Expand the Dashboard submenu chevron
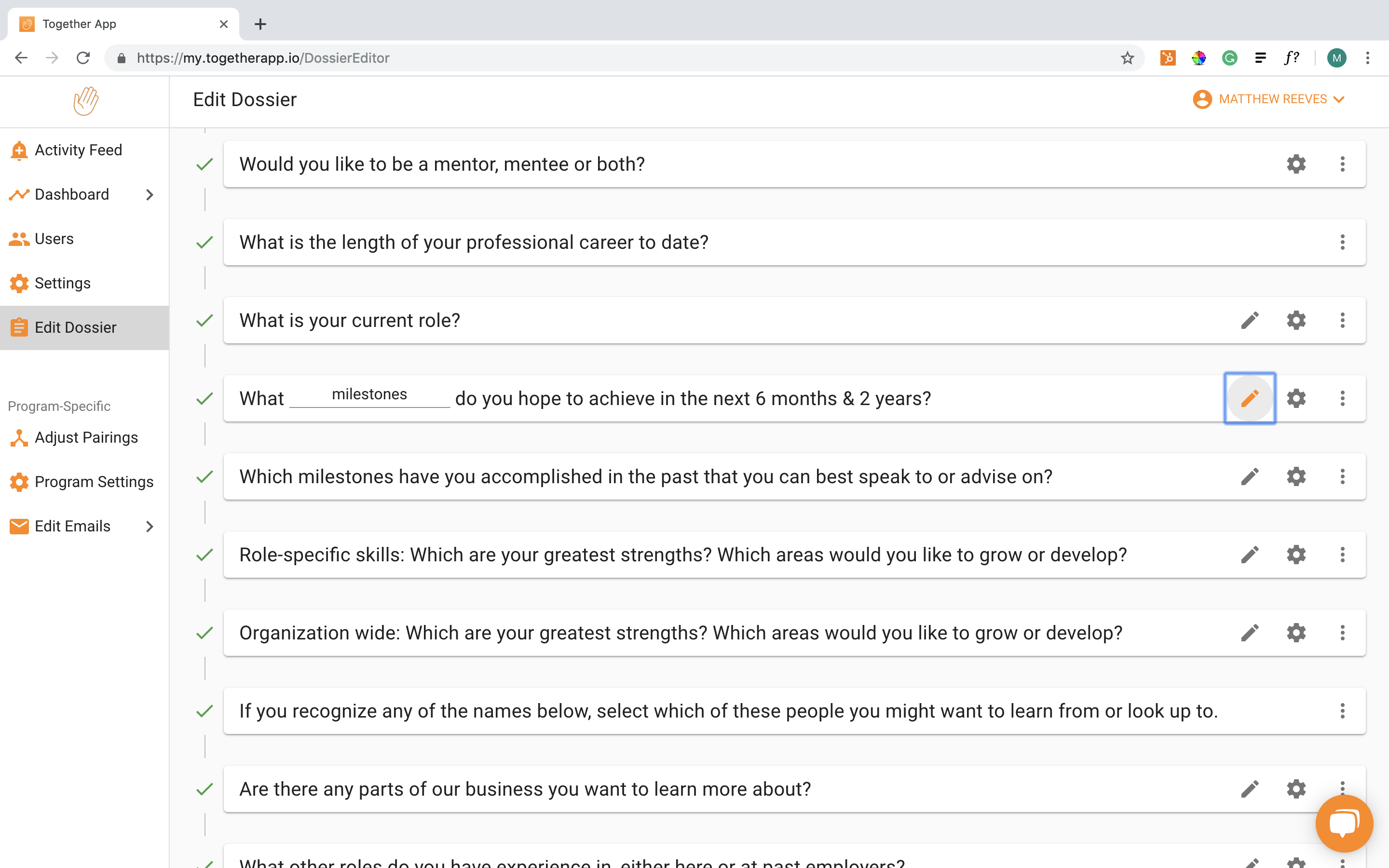Screen dimensions: 1389x868 coord(150,195)
